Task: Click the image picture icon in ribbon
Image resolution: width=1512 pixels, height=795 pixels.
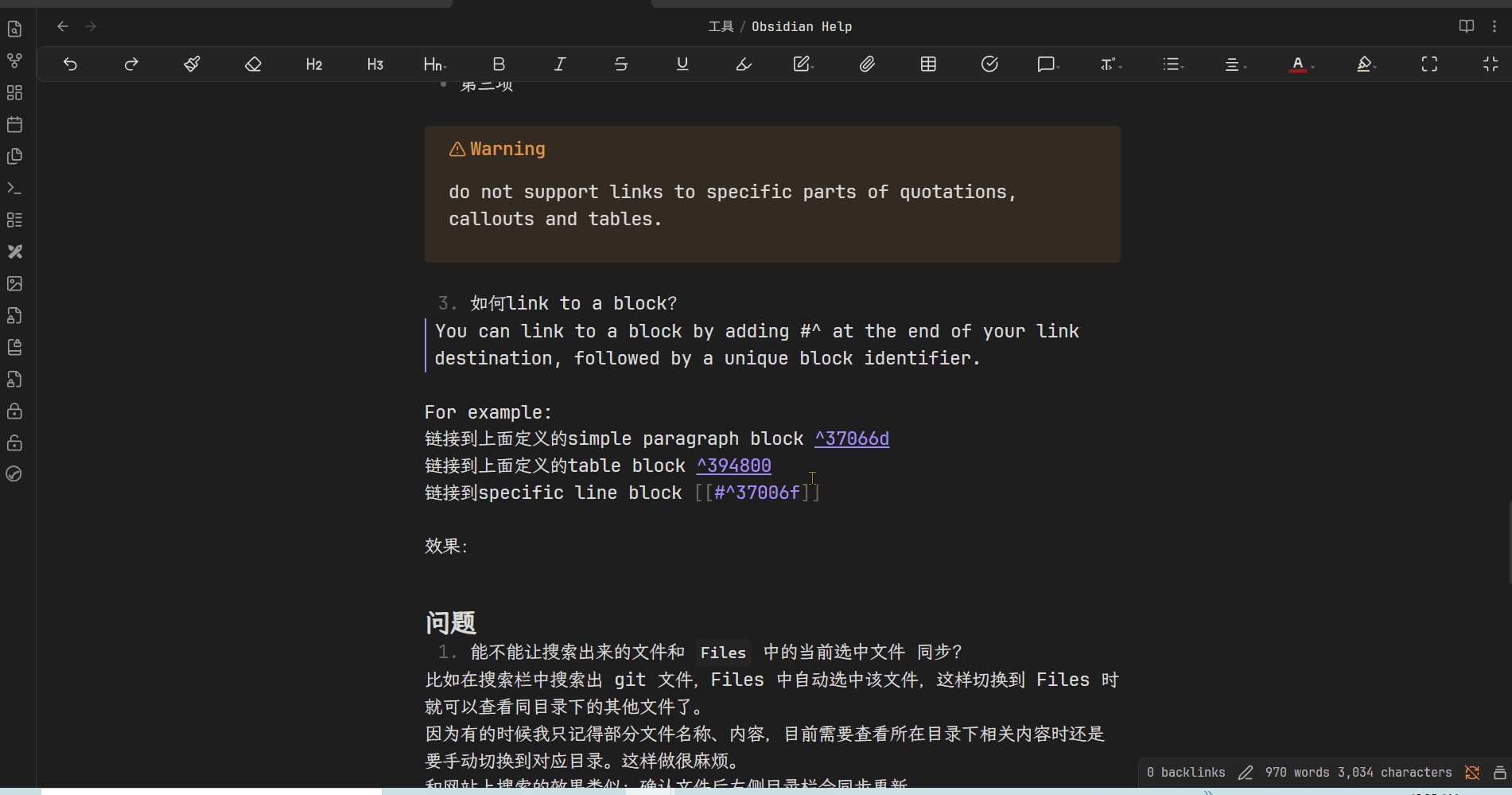Action: coord(14,284)
